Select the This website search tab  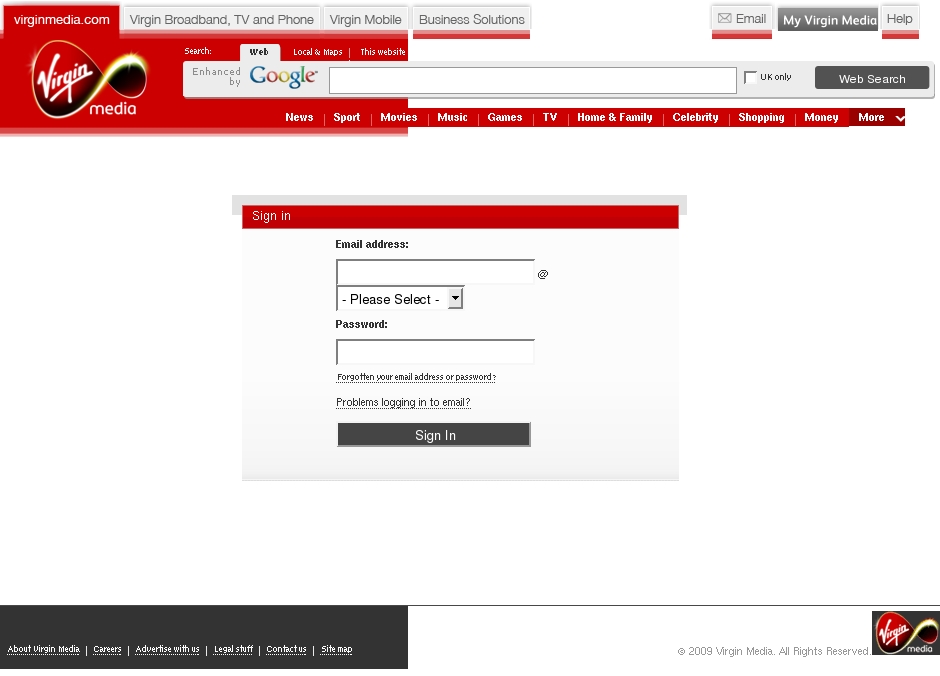pyautogui.click(x=382, y=52)
